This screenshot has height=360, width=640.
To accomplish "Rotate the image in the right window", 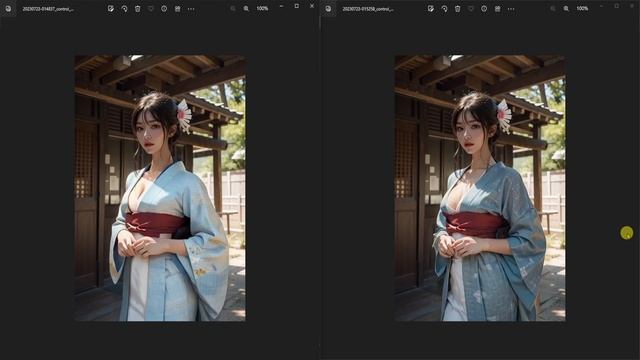I will click(x=444, y=9).
